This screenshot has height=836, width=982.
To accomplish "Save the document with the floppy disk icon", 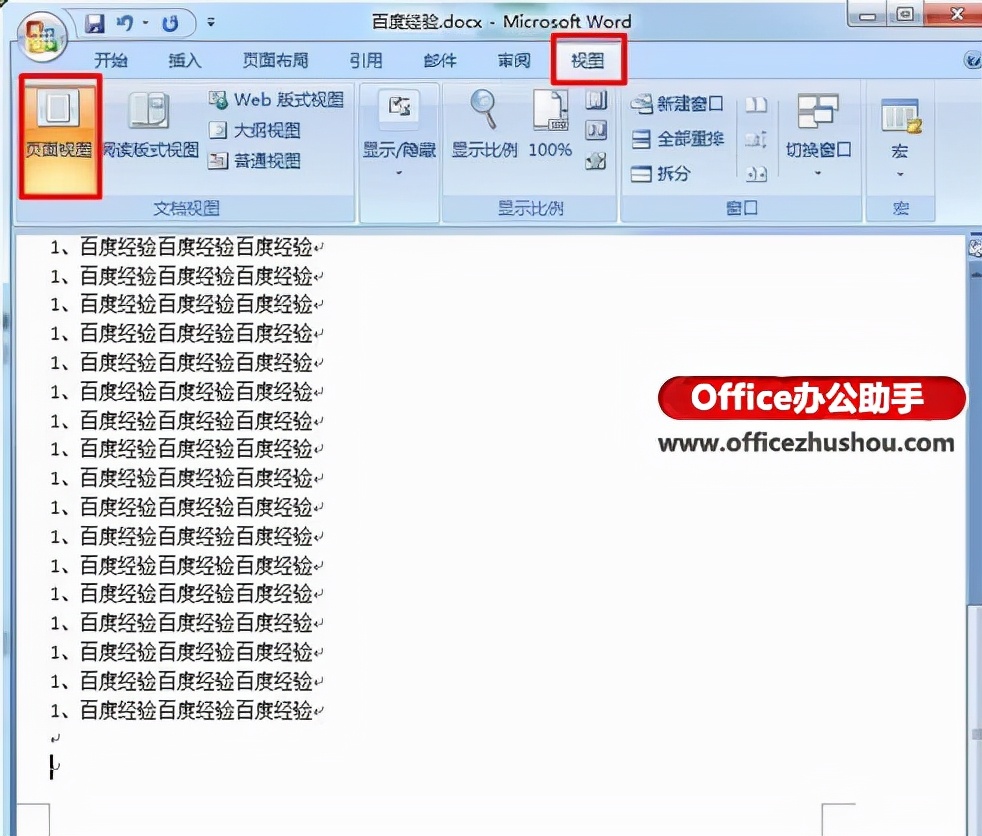I will [x=95, y=24].
